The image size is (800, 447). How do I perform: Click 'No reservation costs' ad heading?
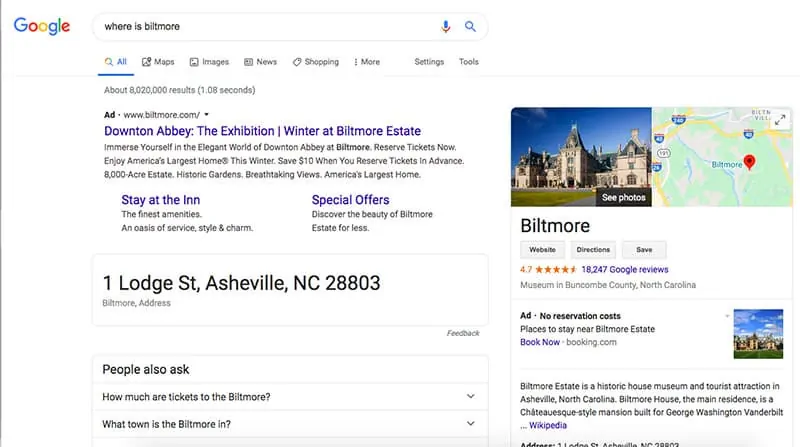580,316
